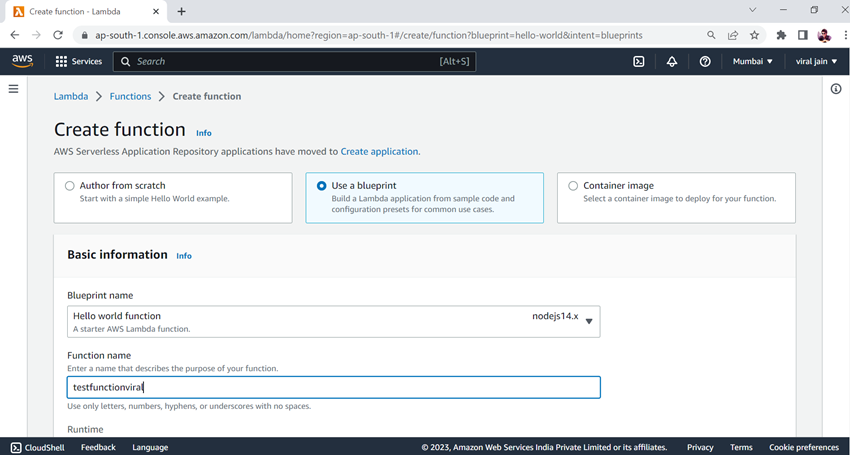Open the notifications bell
Screen dimensions: 850x455
(x=672, y=61)
